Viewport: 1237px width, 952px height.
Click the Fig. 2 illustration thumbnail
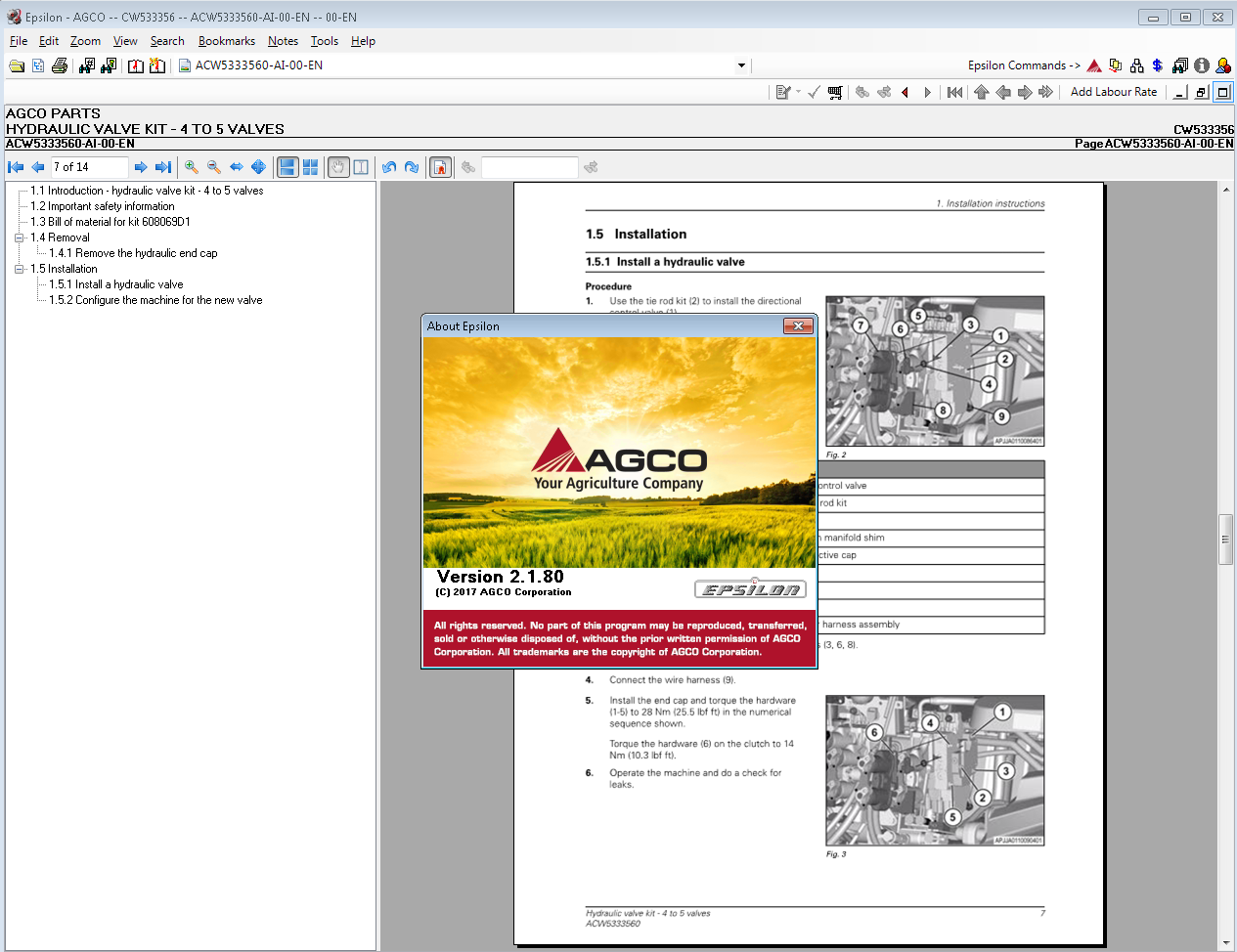(935, 371)
